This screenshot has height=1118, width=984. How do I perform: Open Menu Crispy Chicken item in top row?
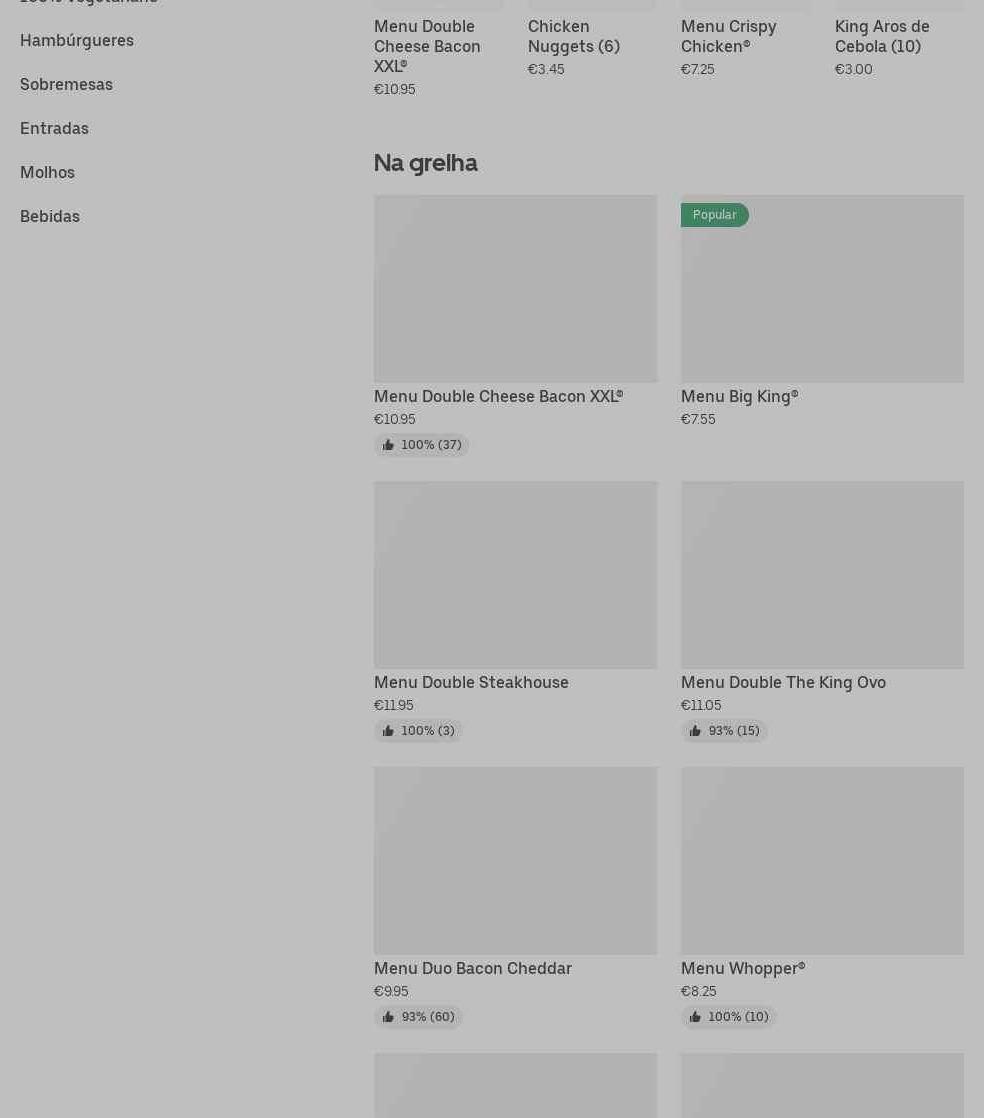click(728, 37)
